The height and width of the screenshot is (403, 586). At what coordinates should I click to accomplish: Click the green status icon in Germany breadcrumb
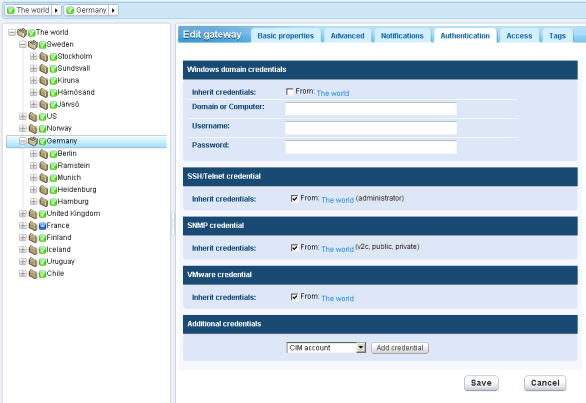pyautogui.click(x=70, y=10)
